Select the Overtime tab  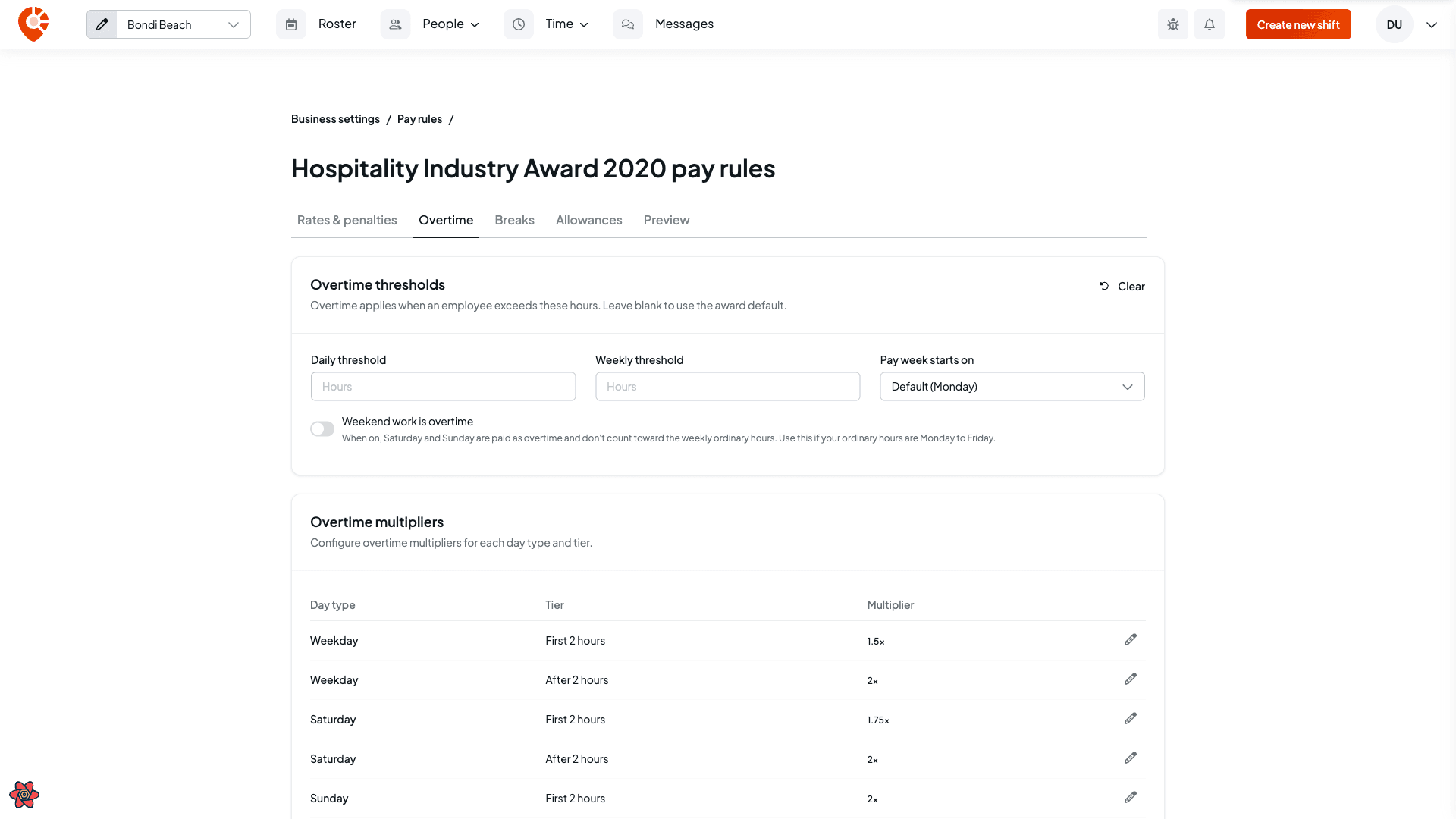tap(446, 220)
